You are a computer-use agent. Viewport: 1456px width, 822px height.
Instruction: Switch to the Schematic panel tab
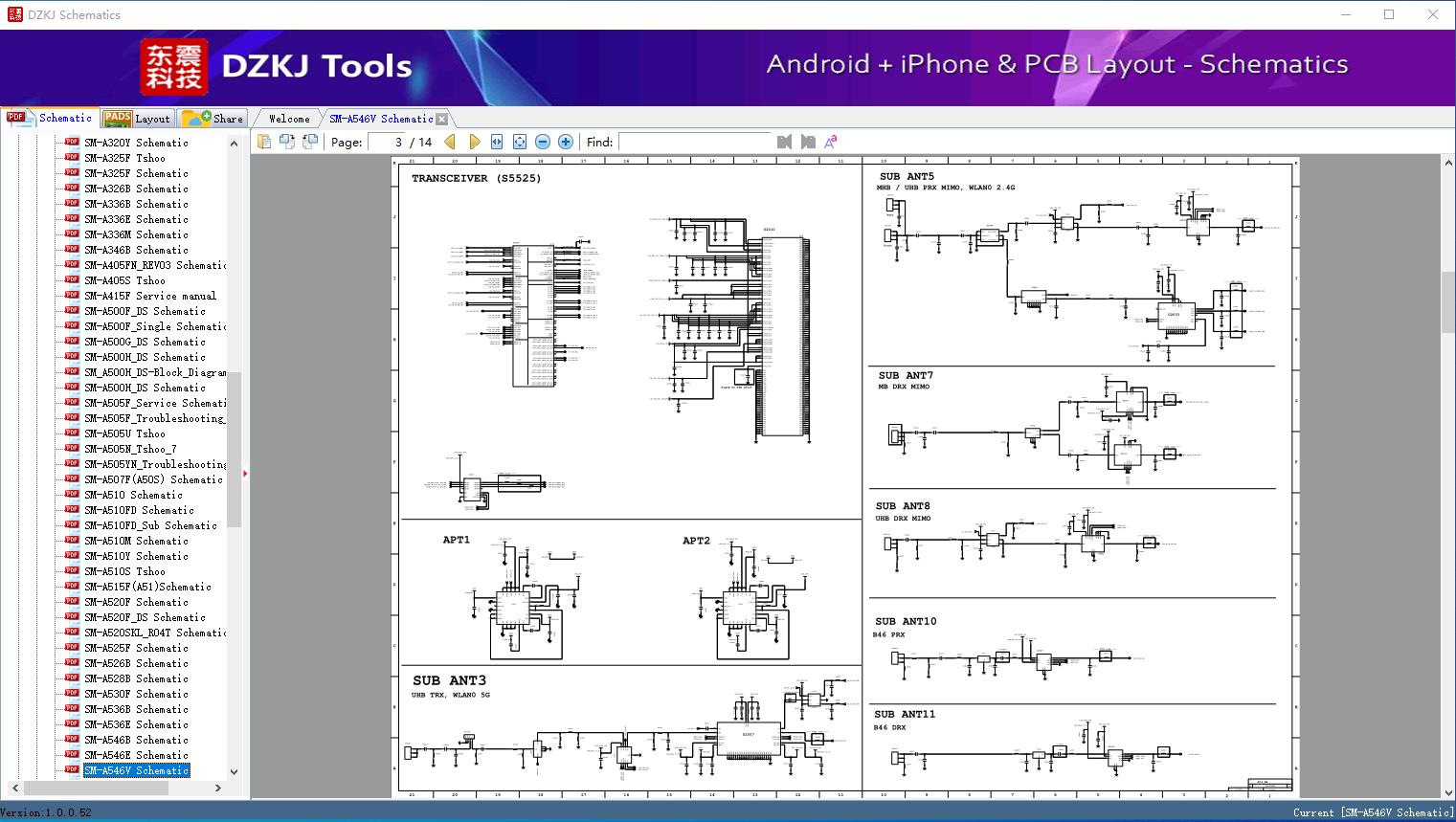50,118
